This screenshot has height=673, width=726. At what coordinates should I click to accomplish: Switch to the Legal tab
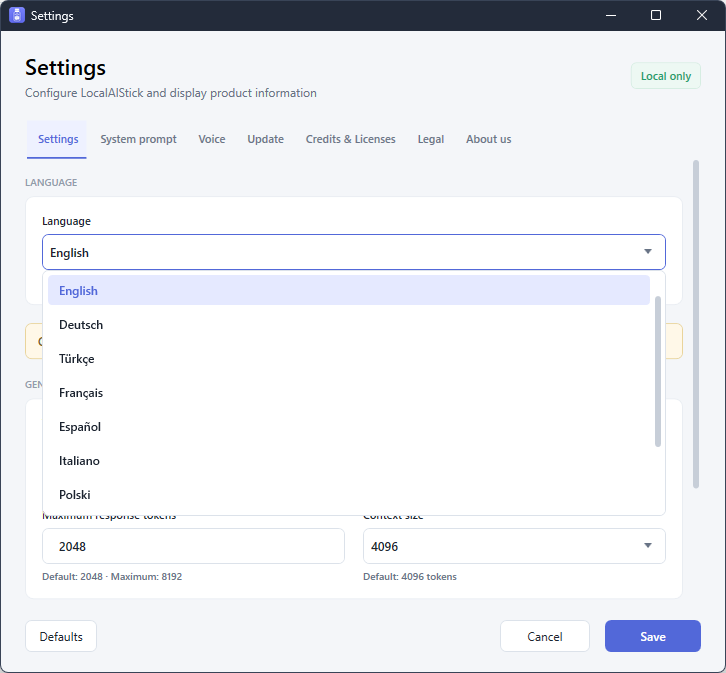click(431, 139)
